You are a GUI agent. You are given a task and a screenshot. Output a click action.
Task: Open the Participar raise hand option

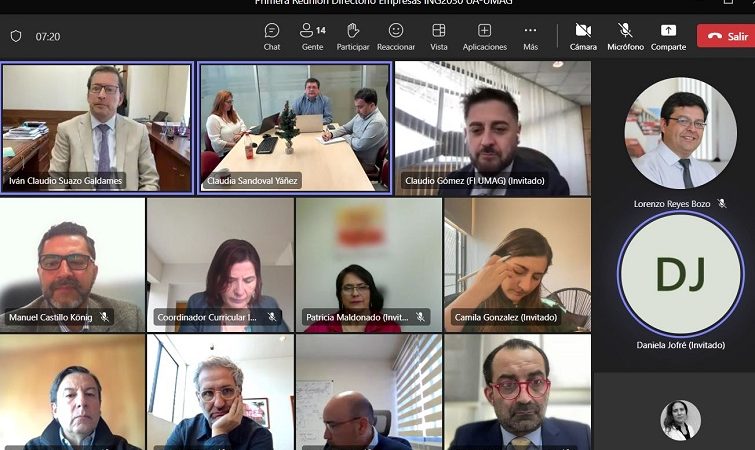click(353, 37)
